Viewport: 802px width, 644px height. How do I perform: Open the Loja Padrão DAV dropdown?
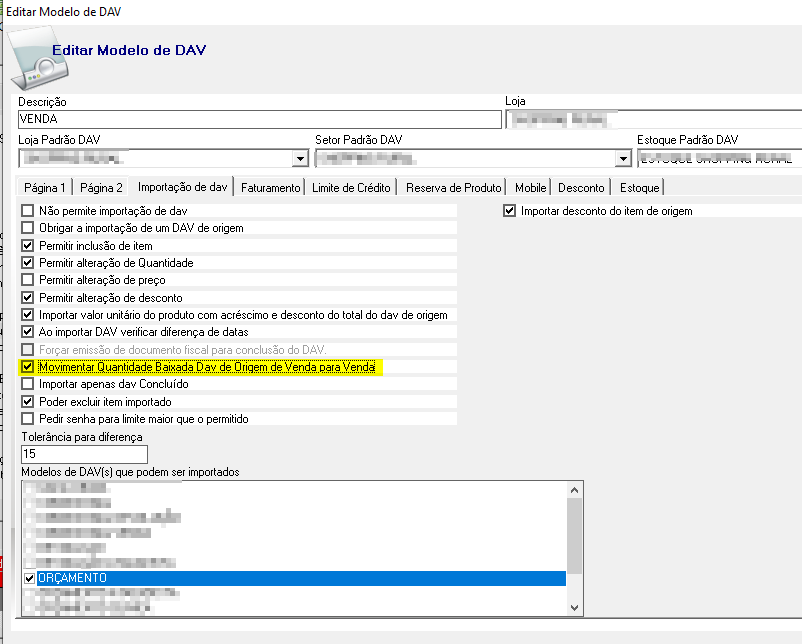(x=301, y=159)
